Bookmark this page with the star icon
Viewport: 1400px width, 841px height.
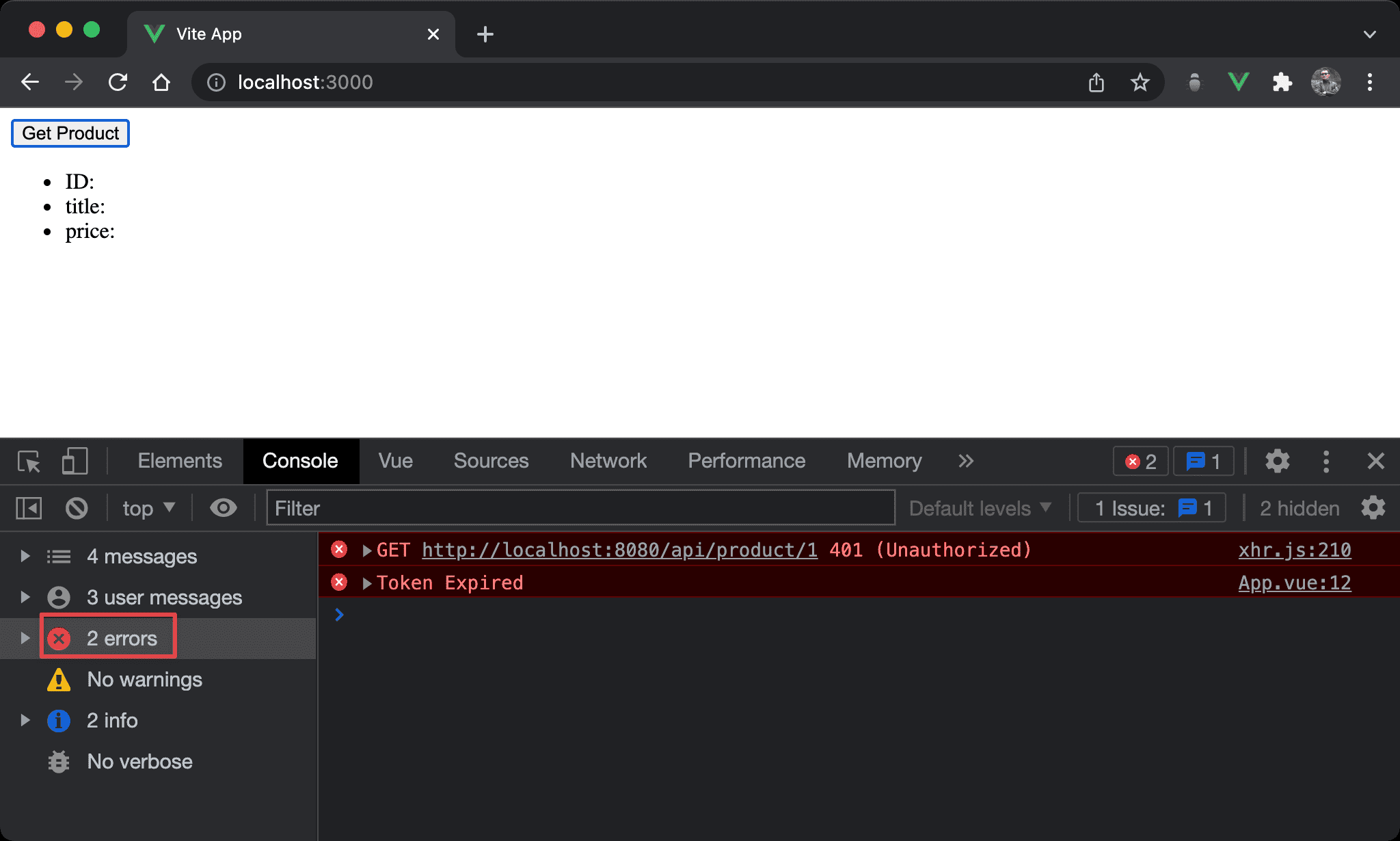point(1140,83)
